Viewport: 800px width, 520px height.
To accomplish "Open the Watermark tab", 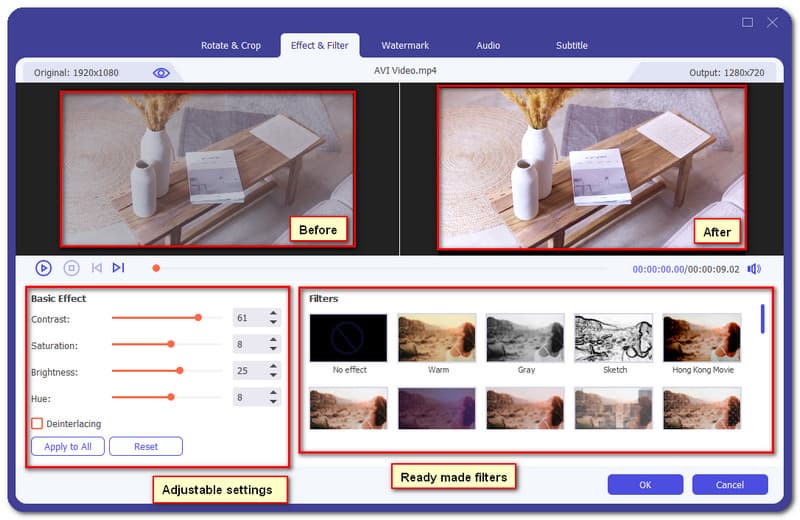I will (x=405, y=45).
